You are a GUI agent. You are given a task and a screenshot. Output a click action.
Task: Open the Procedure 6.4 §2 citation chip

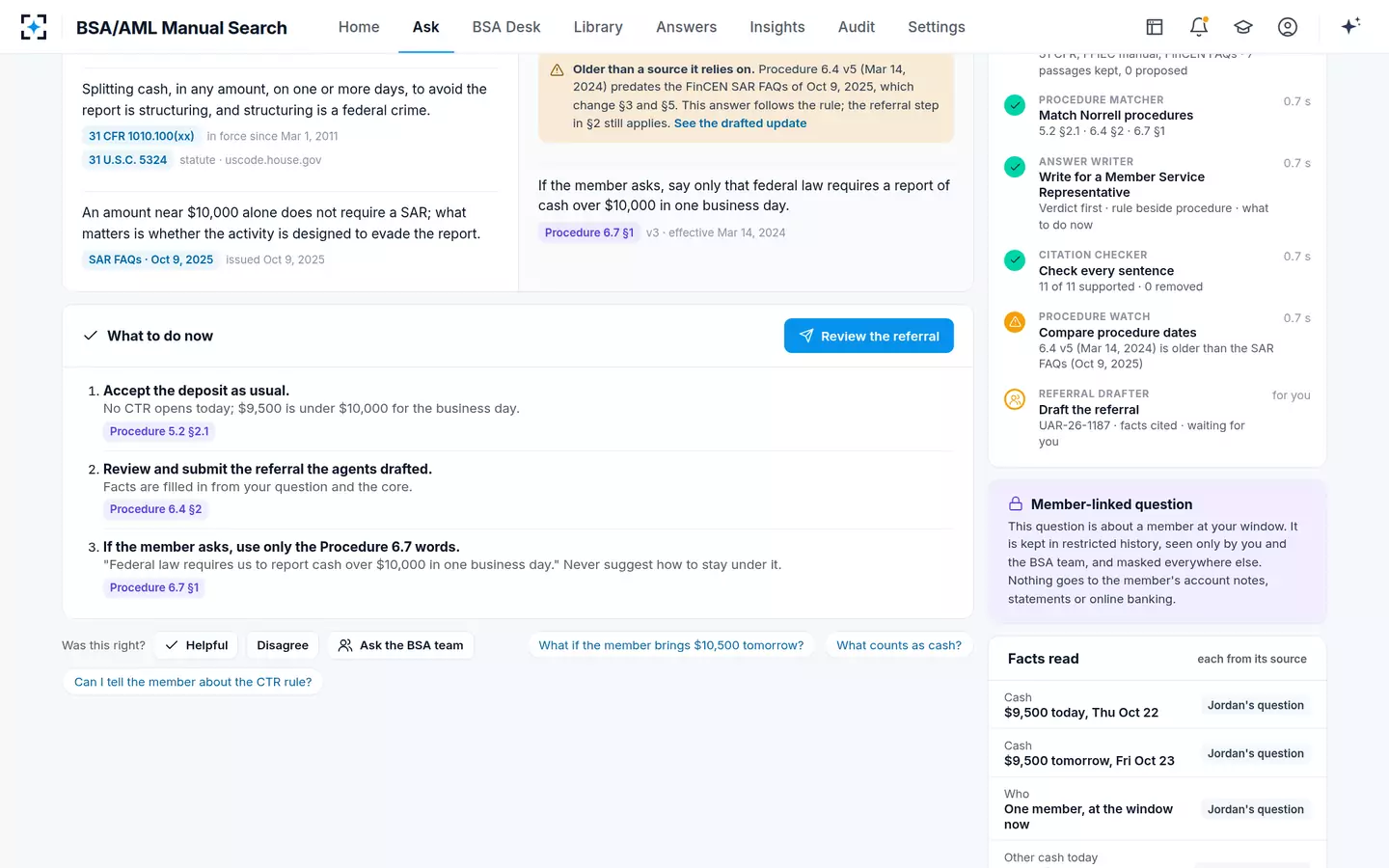(x=155, y=509)
